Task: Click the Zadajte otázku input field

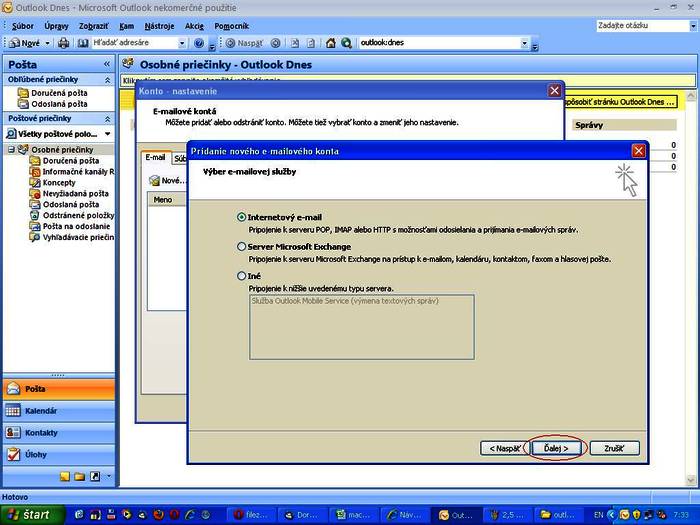Action: (x=642, y=26)
